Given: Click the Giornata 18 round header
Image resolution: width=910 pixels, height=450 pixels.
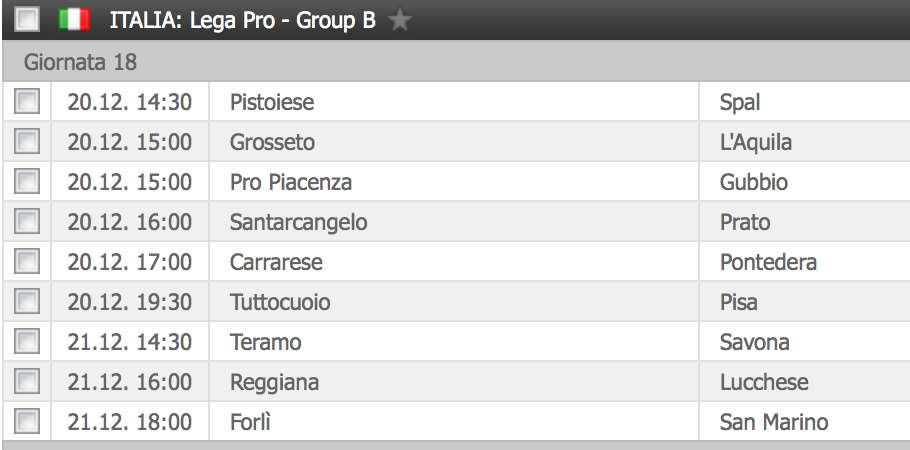Looking at the screenshot, I should point(81,62).
